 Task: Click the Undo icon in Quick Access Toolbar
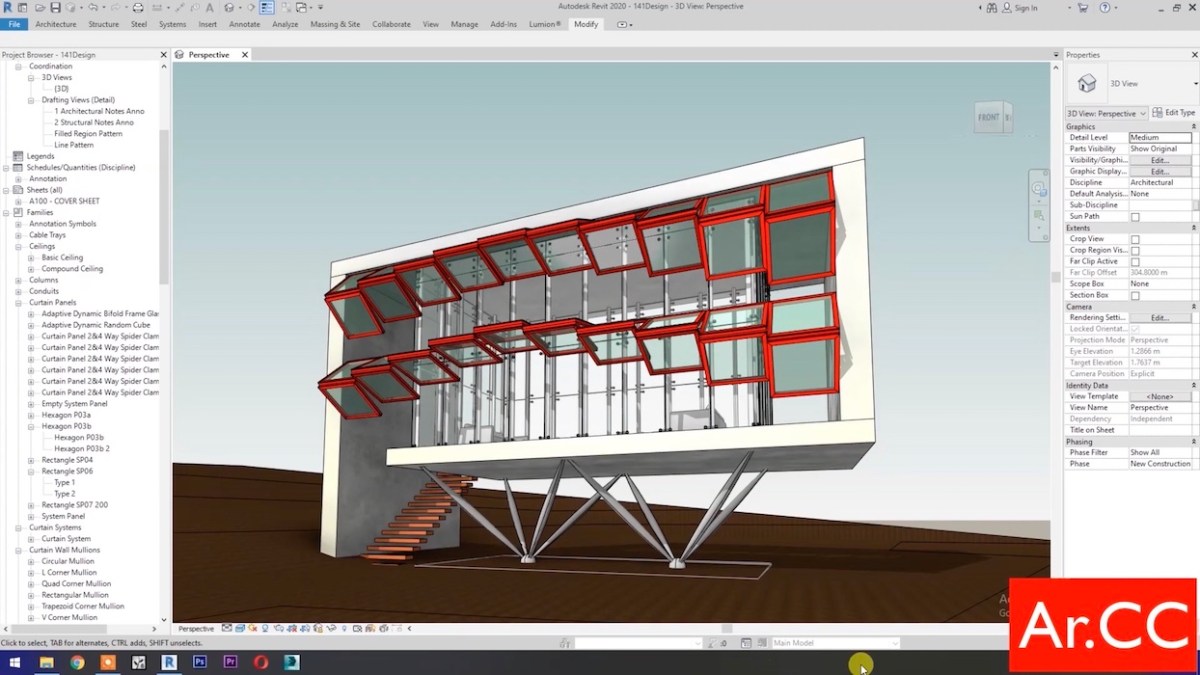[91, 7]
